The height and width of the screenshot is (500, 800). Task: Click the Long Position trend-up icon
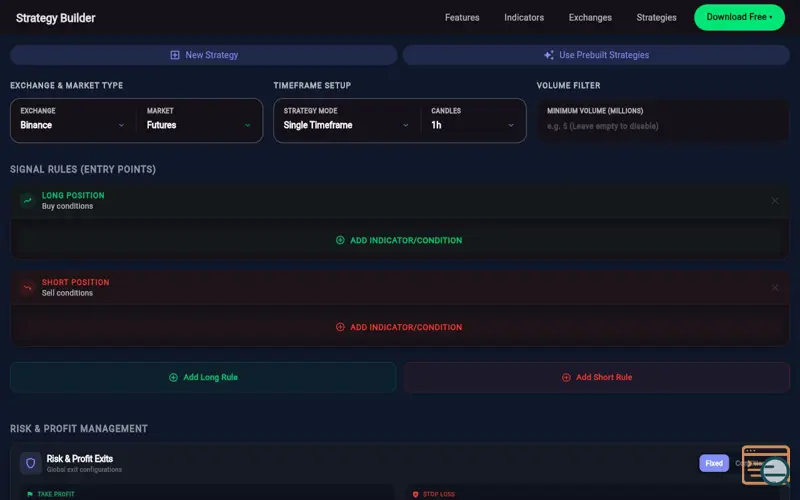click(28, 201)
